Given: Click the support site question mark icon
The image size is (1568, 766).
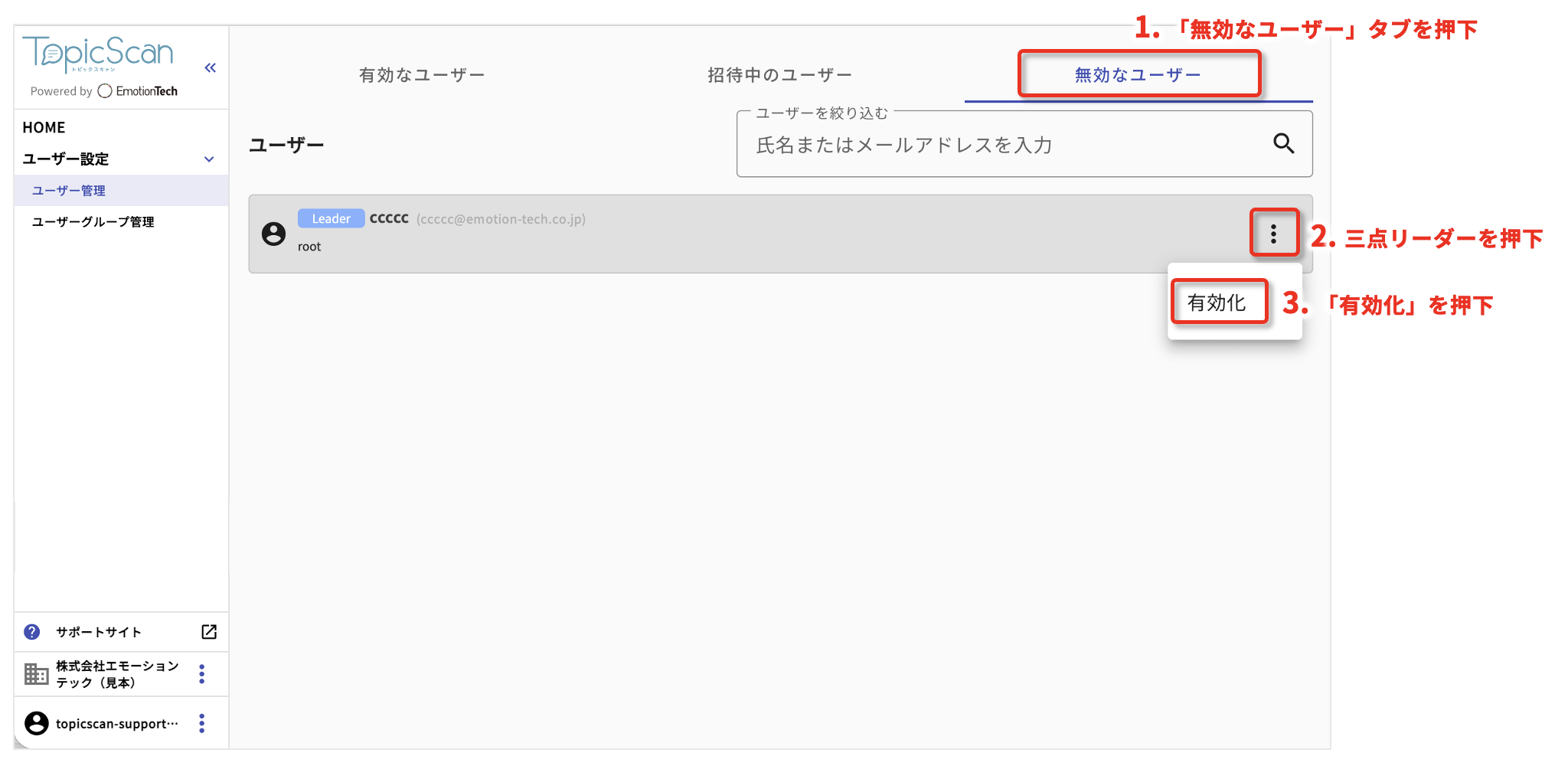Looking at the screenshot, I should click(31, 632).
